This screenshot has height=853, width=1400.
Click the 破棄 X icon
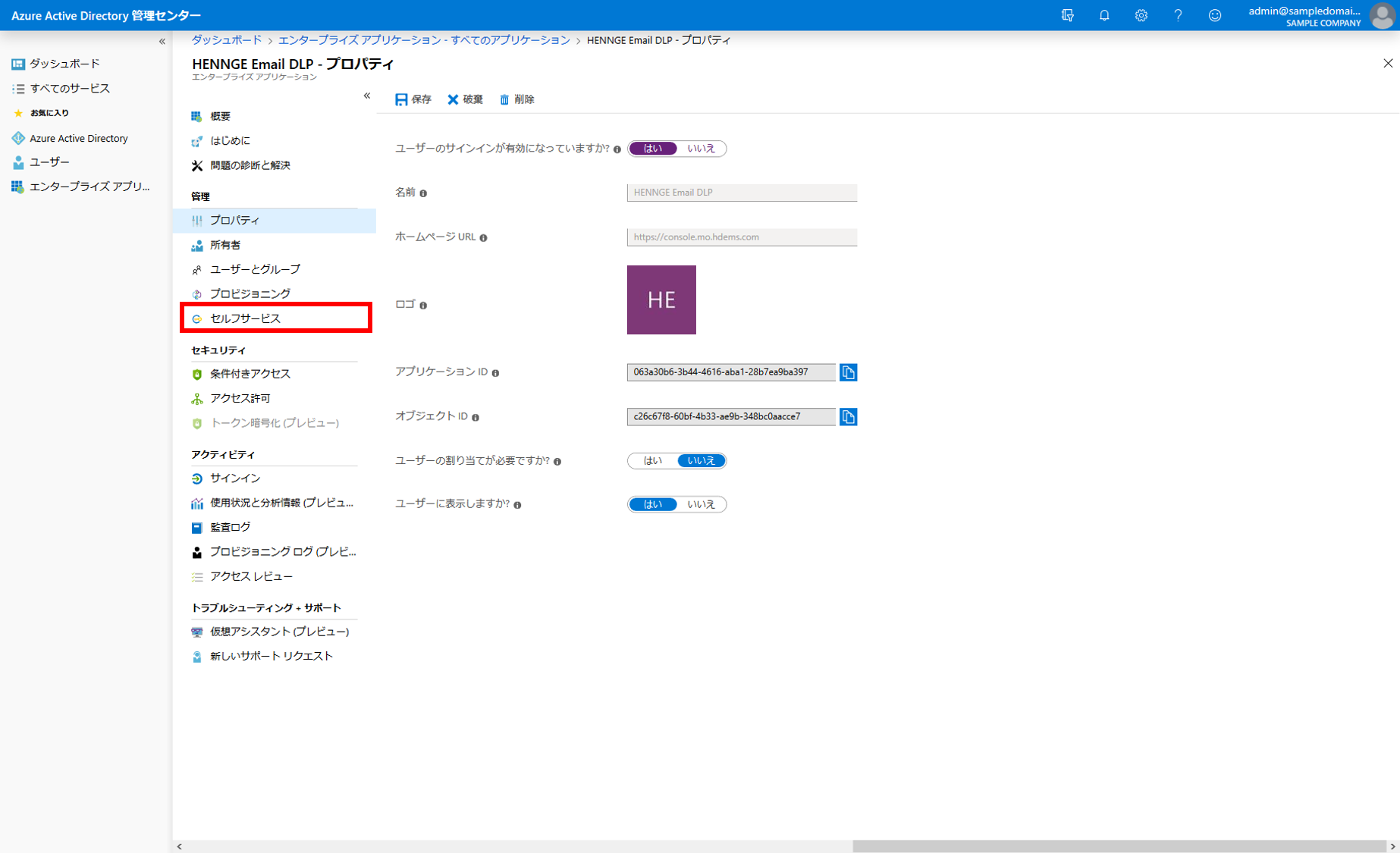pos(453,99)
